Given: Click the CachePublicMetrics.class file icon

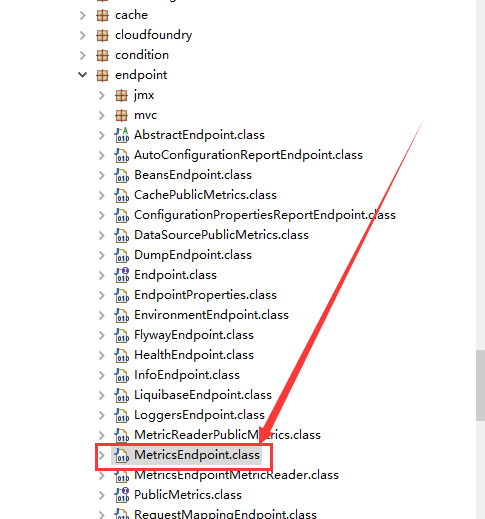Looking at the screenshot, I should (122, 195).
